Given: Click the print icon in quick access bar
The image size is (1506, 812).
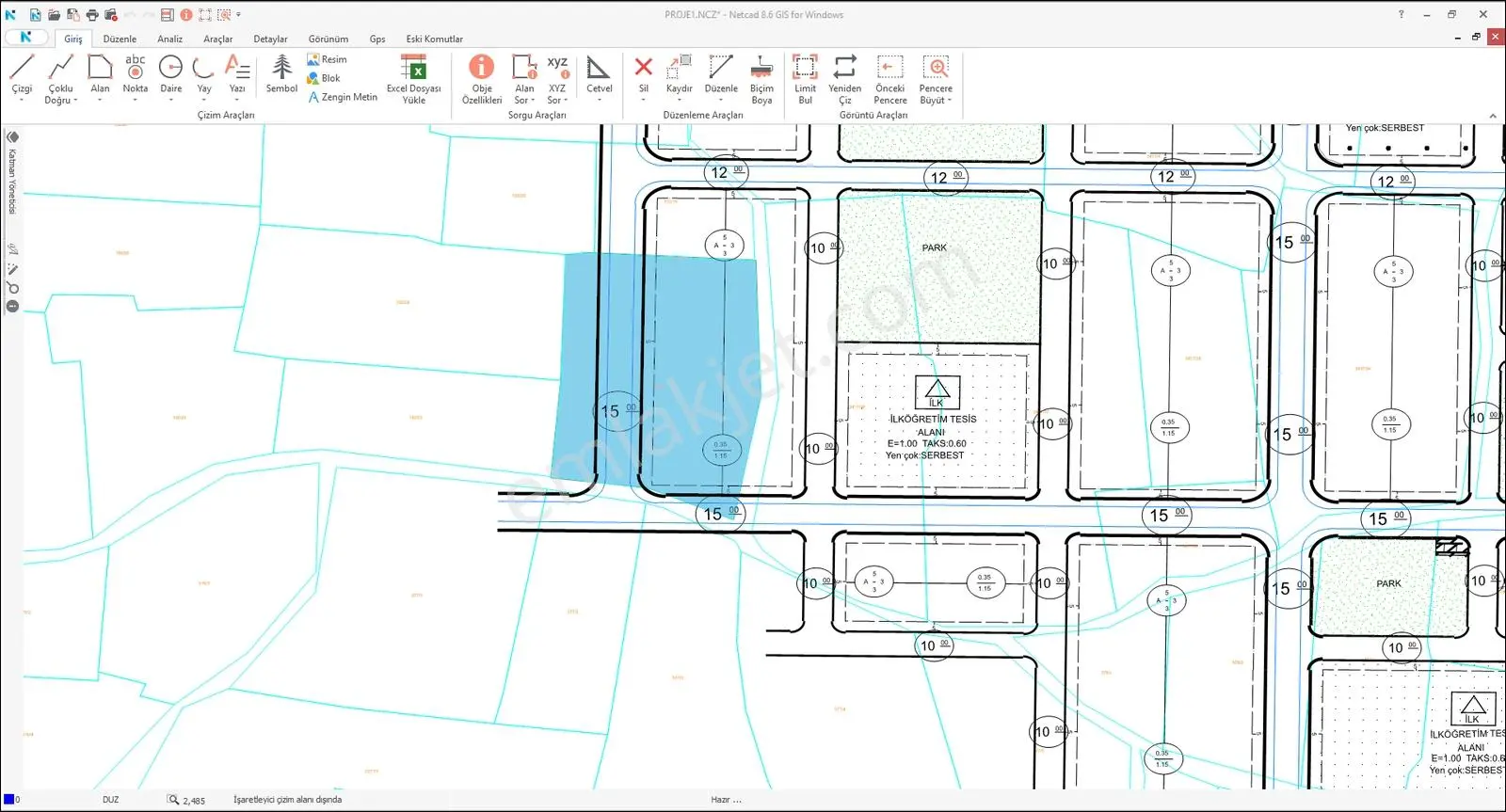Looking at the screenshot, I should click(x=92, y=15).
